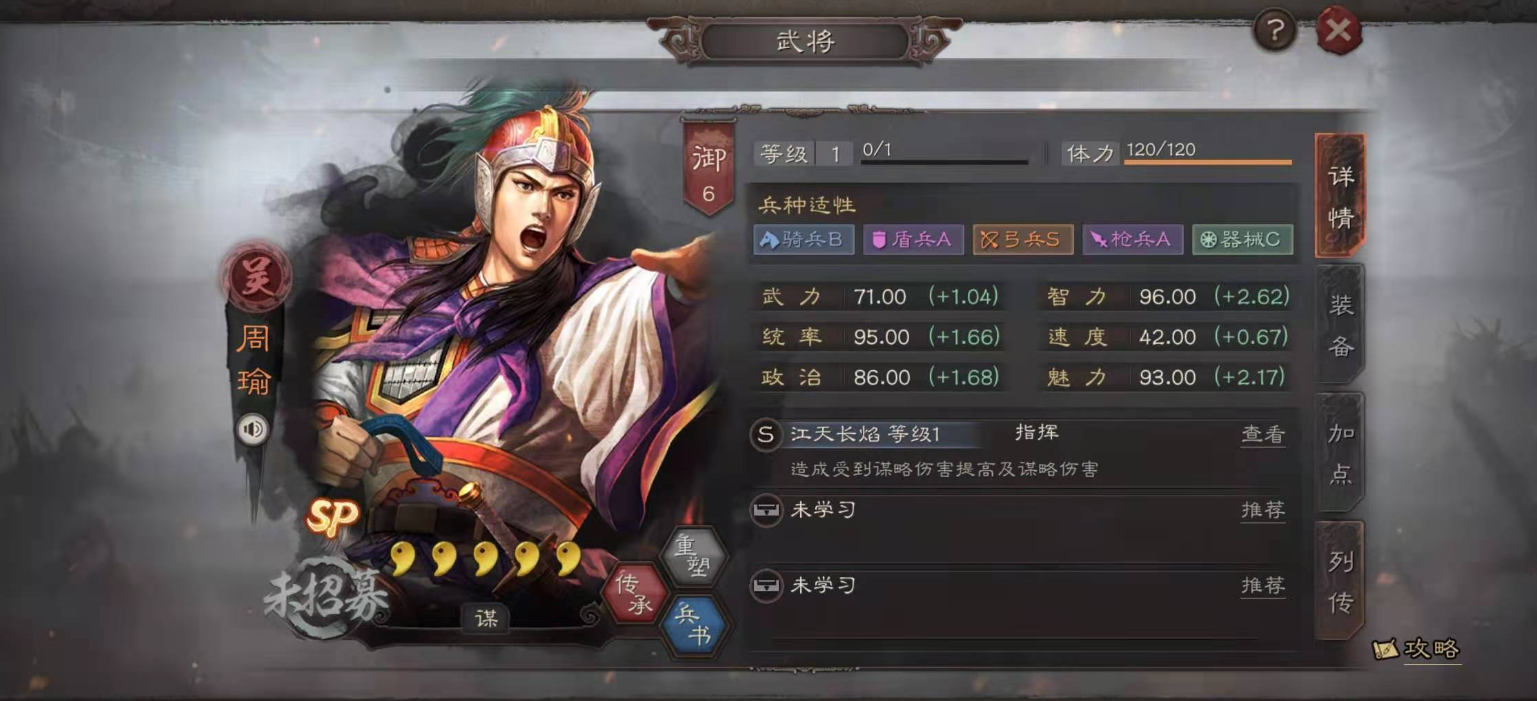Select the first empty 未学习 skill slot icon
Viewport: 1537px width, 701px height.
click(x=766, y=510)
